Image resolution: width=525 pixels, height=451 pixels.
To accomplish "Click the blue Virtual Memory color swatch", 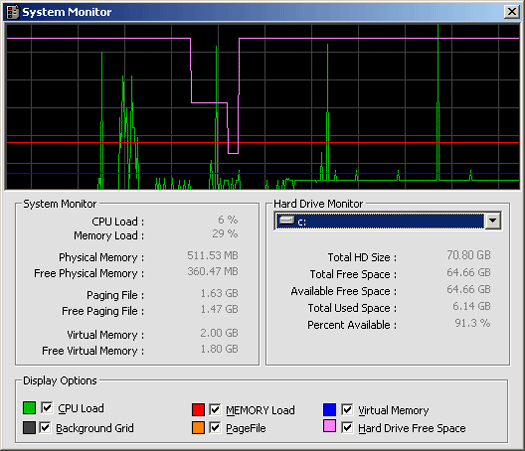I will pyautogui.click(x=329, y=409).
